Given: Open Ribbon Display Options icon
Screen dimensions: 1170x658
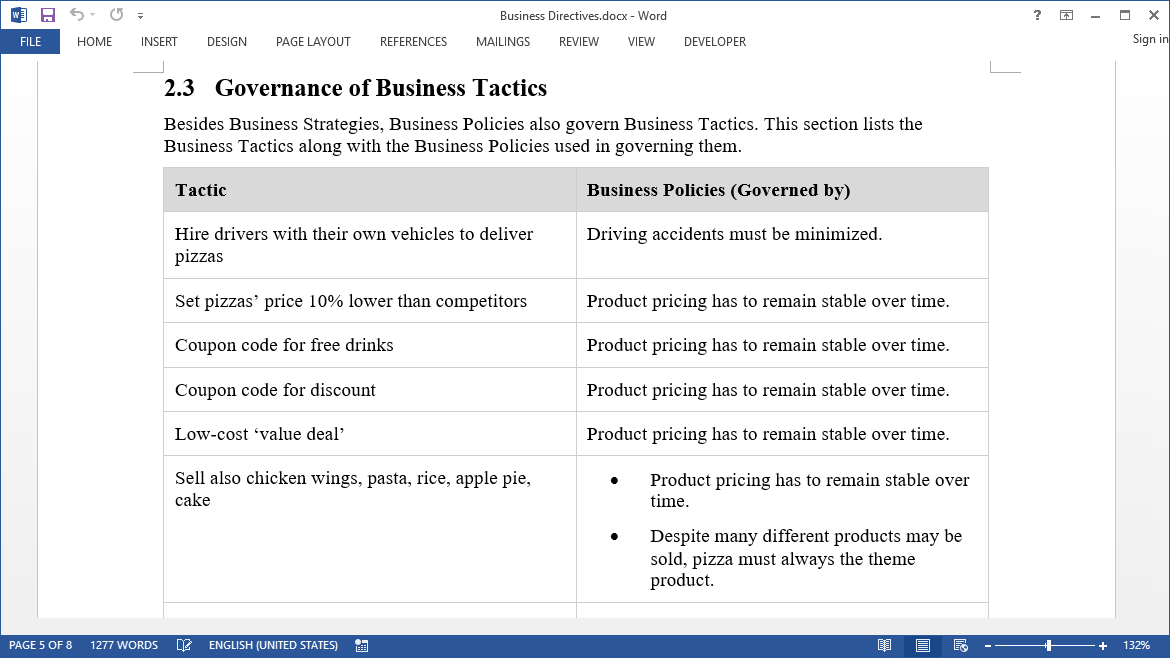Looking at the screenshot, I should pos(1066,15).
